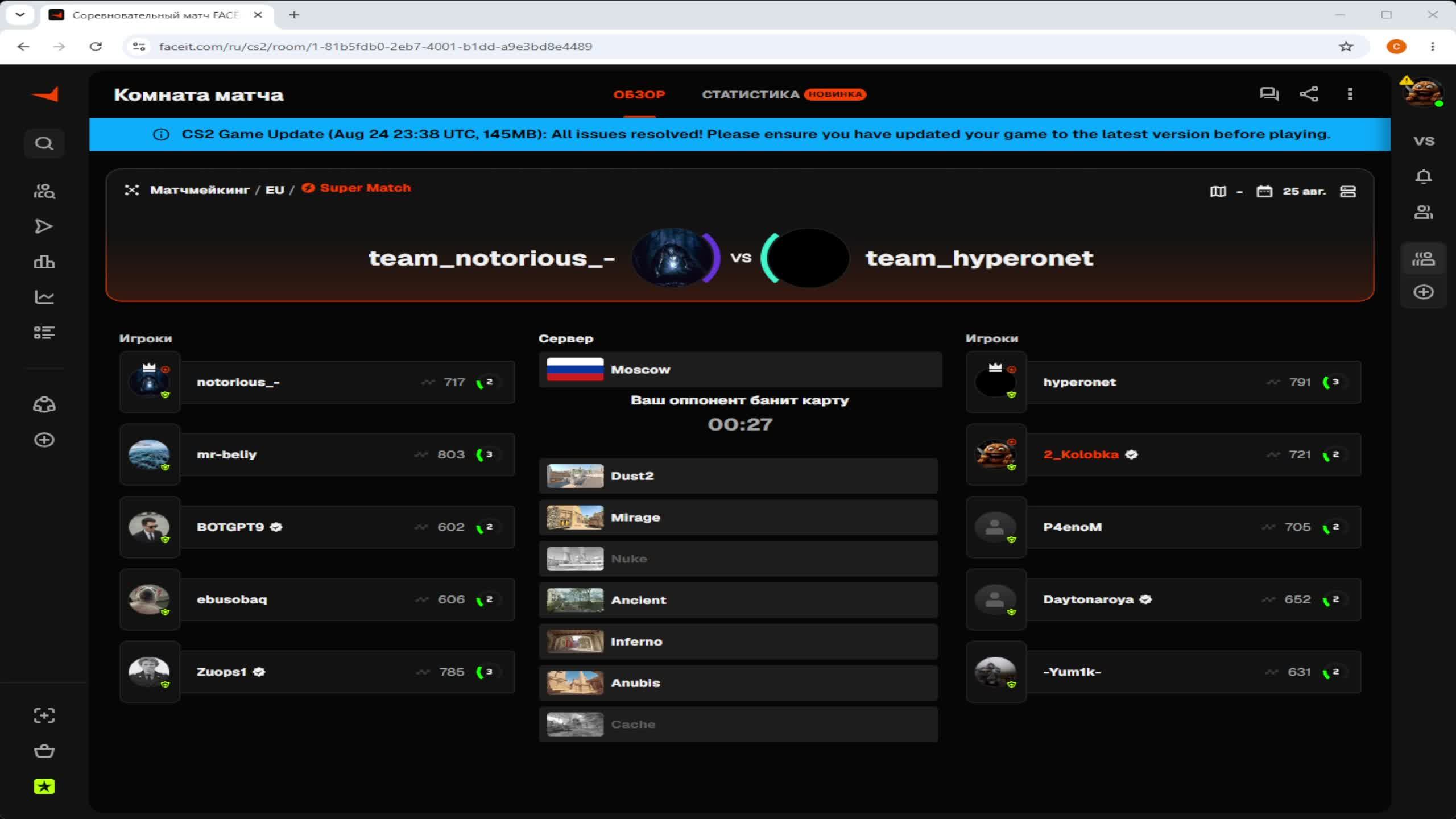Open a new browser tab

(x=294, y=15)
